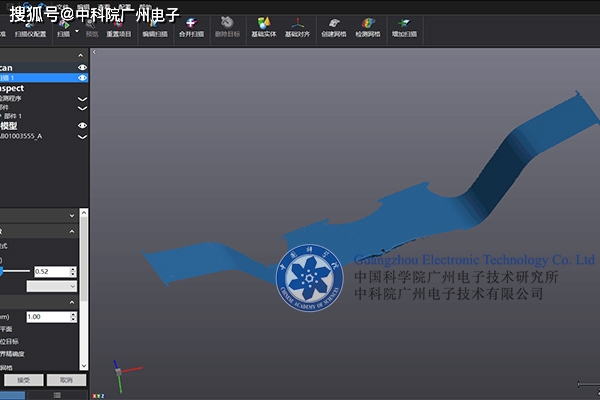Open the dropdown arrow next to 扫描 tool

tap(77, 31)
